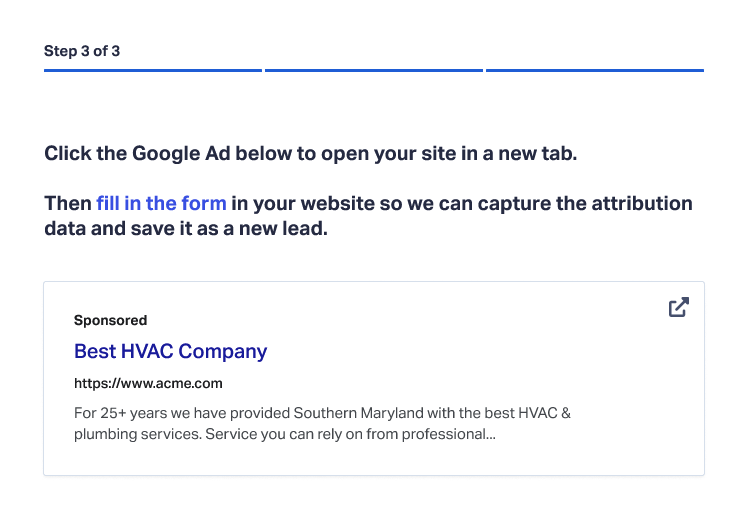
Task: Click the open-in-new-tab external link icon
Action: tap(678, 307)
